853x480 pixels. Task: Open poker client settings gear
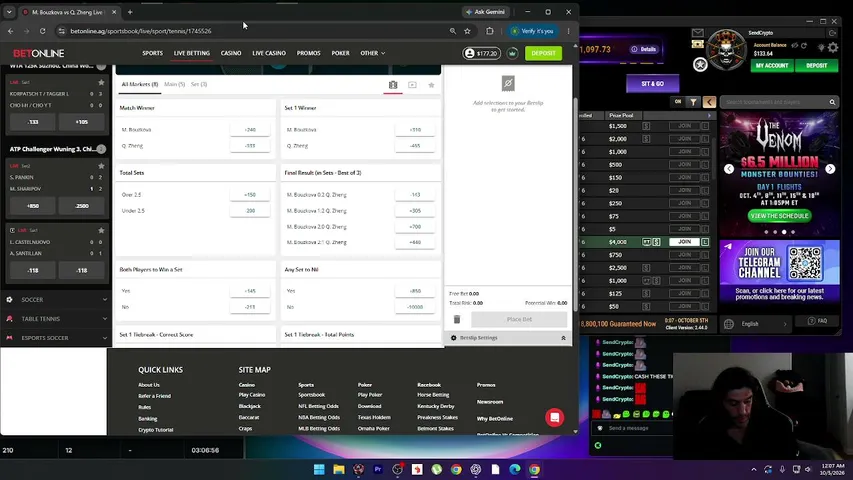tap(833, 48)
